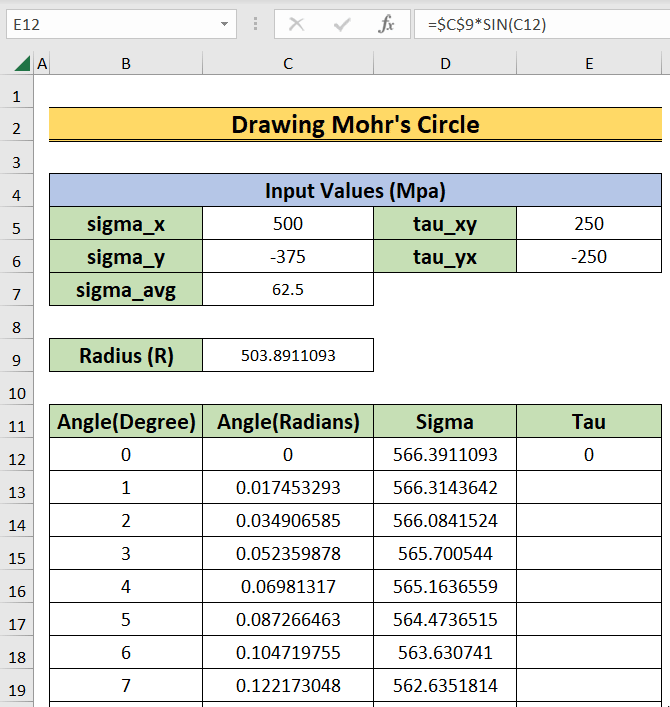The width and height of the screenshot is (670, 707).
Task: Select the Angle(Degree) cell with value 7
Action: pos(126,685)
